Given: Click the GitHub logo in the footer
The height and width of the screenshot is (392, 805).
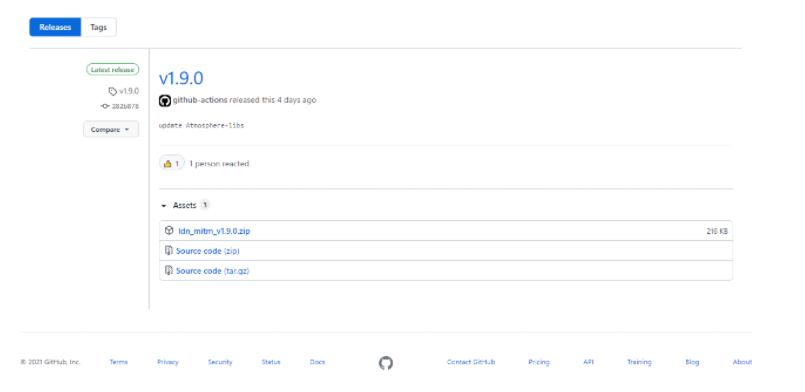Looking at the screenshot, I should click(x=386, y=363).
